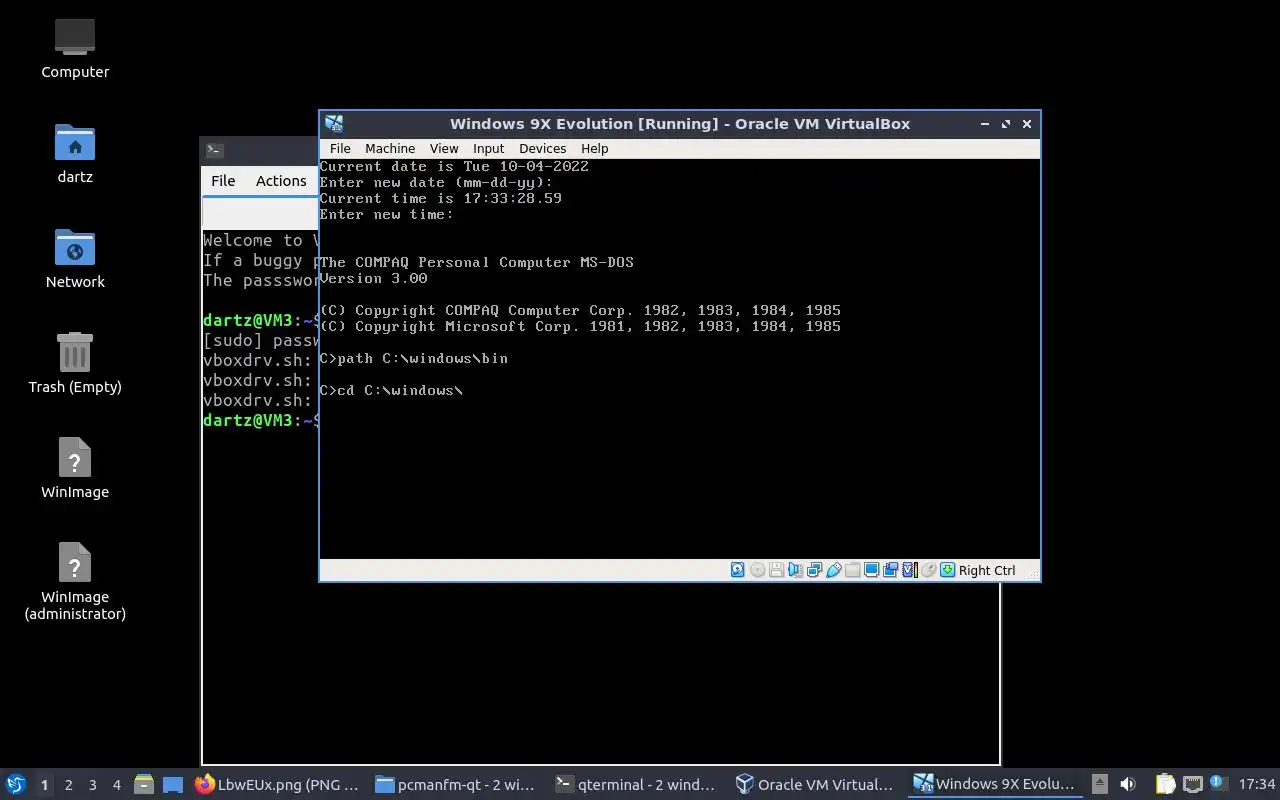Switch to virtual desktop 1
The width and height of the screenshot is (1280, 800).
tap(44, 785)
